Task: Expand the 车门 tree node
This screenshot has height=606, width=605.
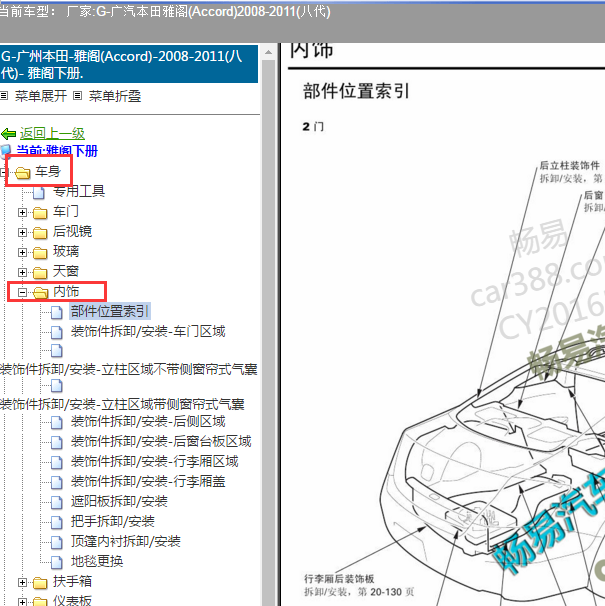Action: pos(22,212)
